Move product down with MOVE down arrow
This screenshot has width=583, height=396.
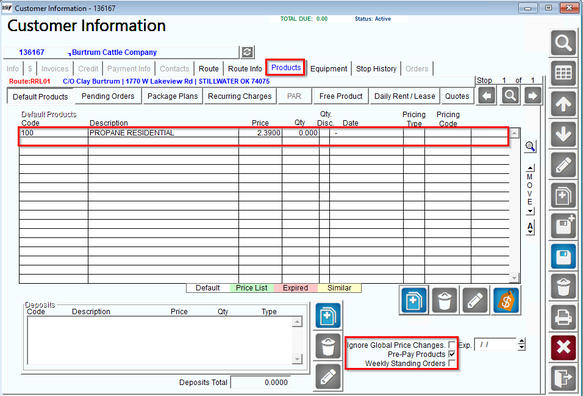coord(531,211)
